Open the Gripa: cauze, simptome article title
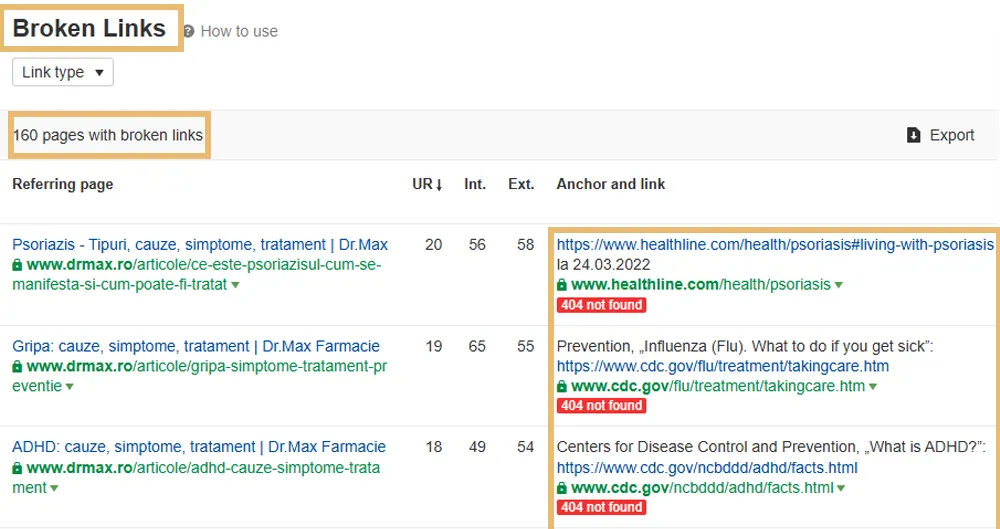 point(198,347)
